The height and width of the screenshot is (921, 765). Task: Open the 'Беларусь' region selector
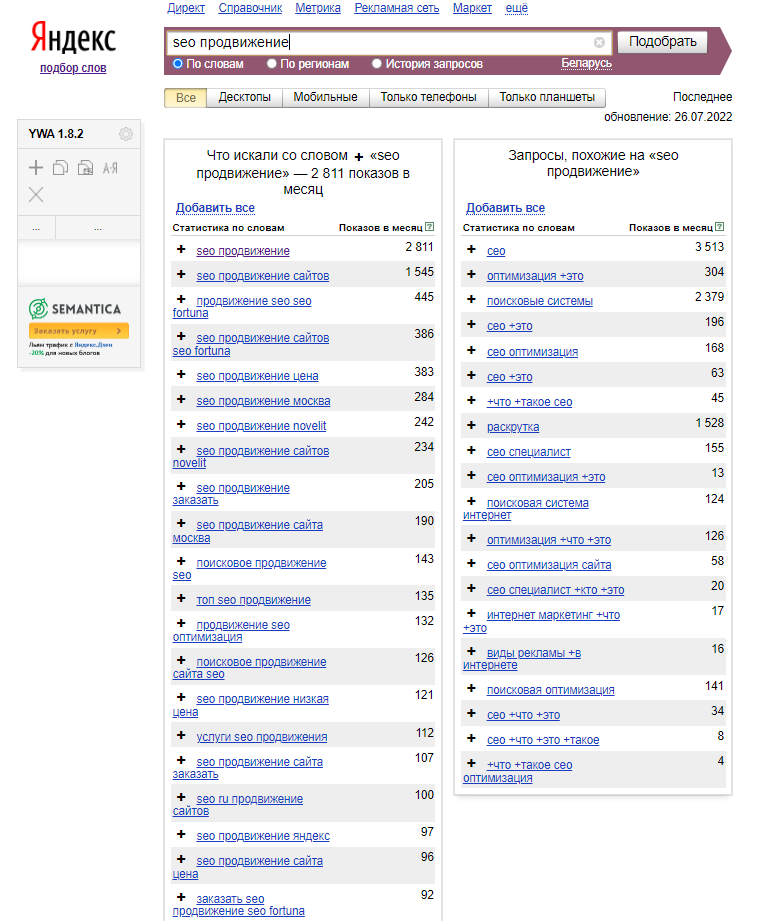pos(586,64)
